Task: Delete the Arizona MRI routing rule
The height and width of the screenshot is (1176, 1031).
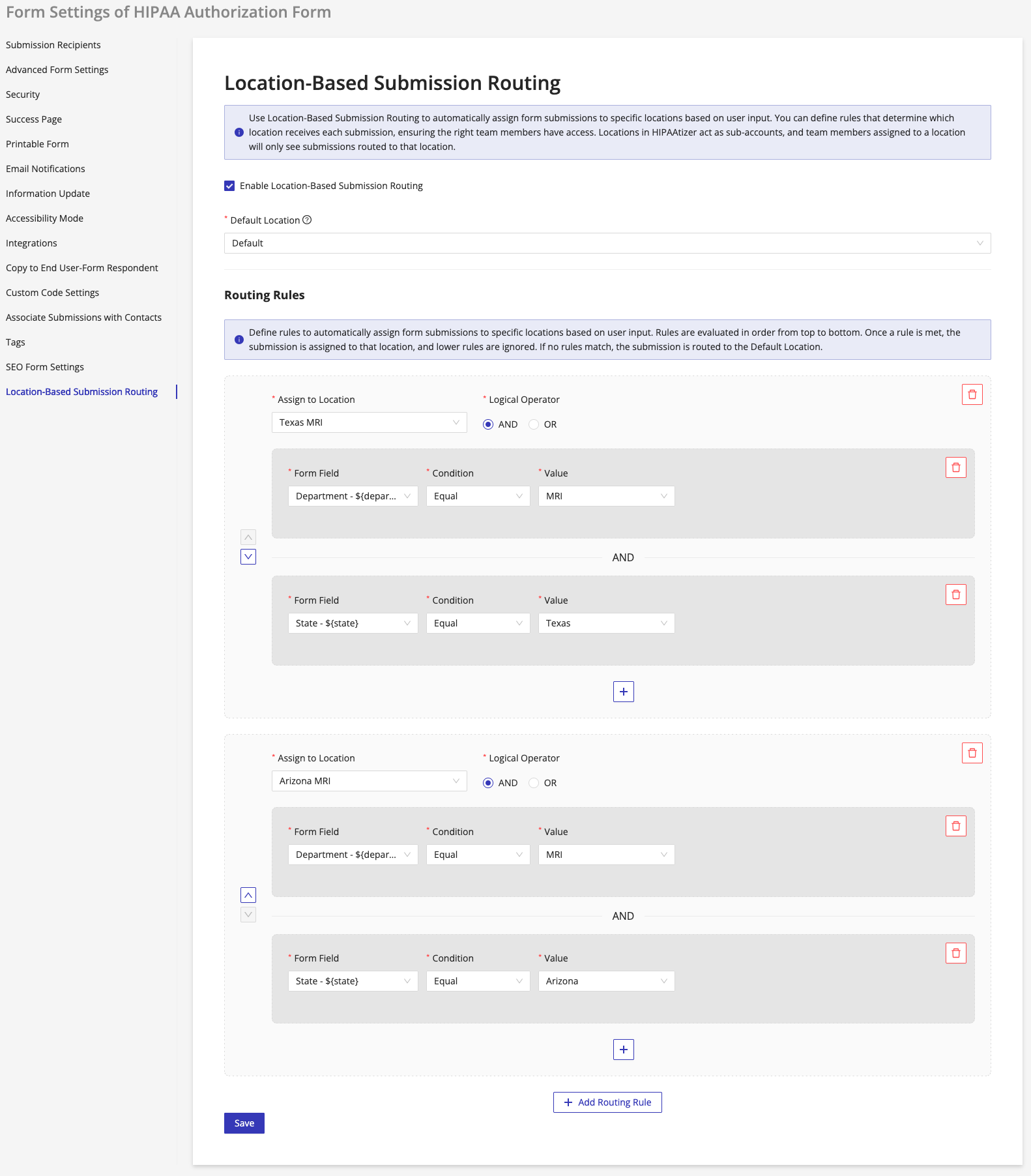Action: click(x=972, y=753)
